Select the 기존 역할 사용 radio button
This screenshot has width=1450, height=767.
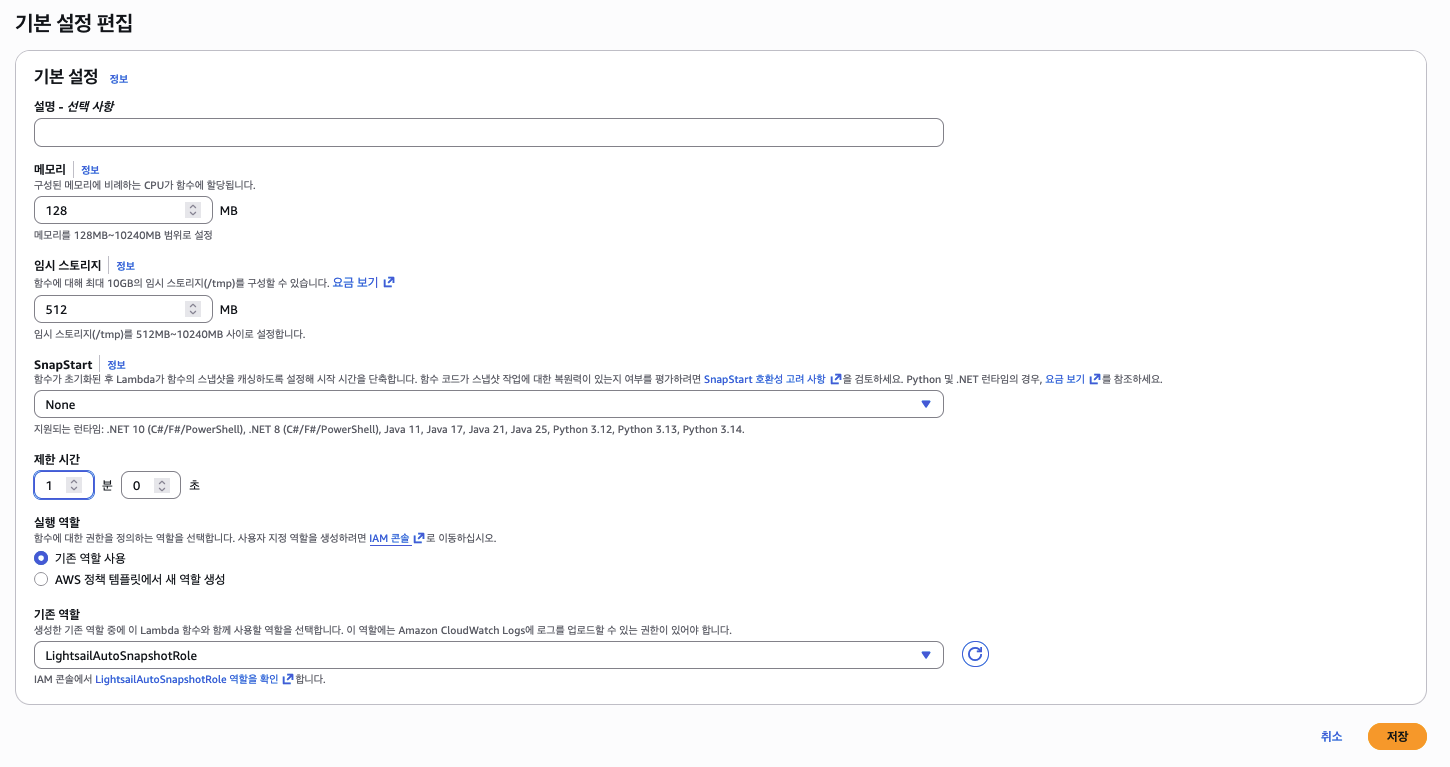coord(41,558)
